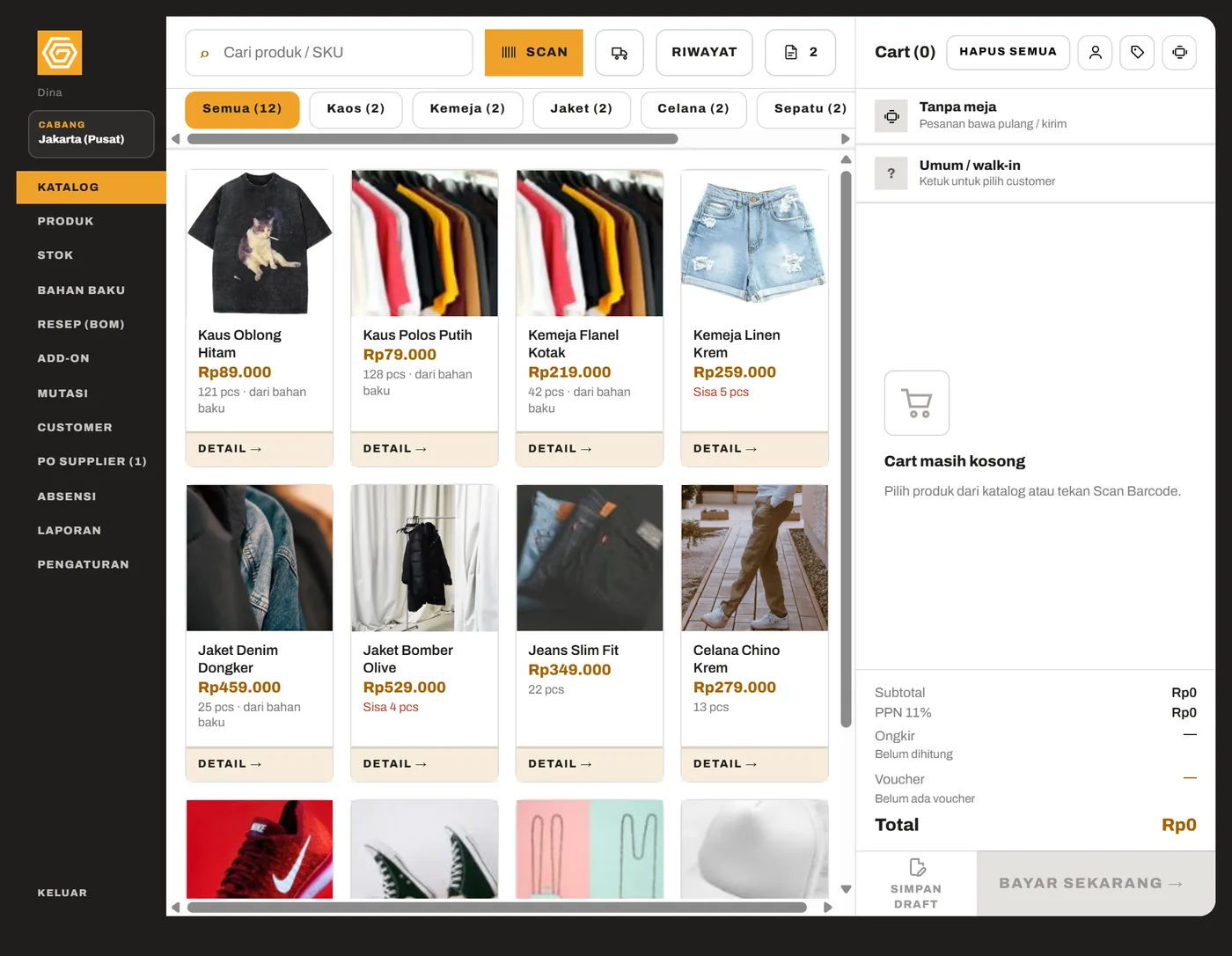Open Laporan in the sidebar
The height and width of the screenshot is (956, 1232).
(x=70, y=531)
